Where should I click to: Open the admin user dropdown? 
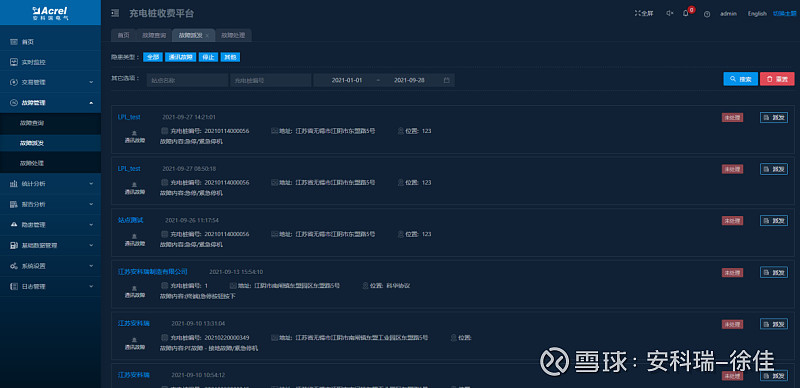[x=728, y=14]
